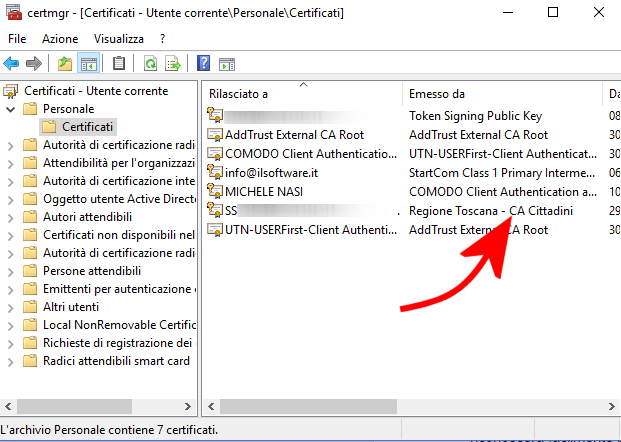
Task: Expand Emittenti per autenticazione folder
Action: click(11, 290)
